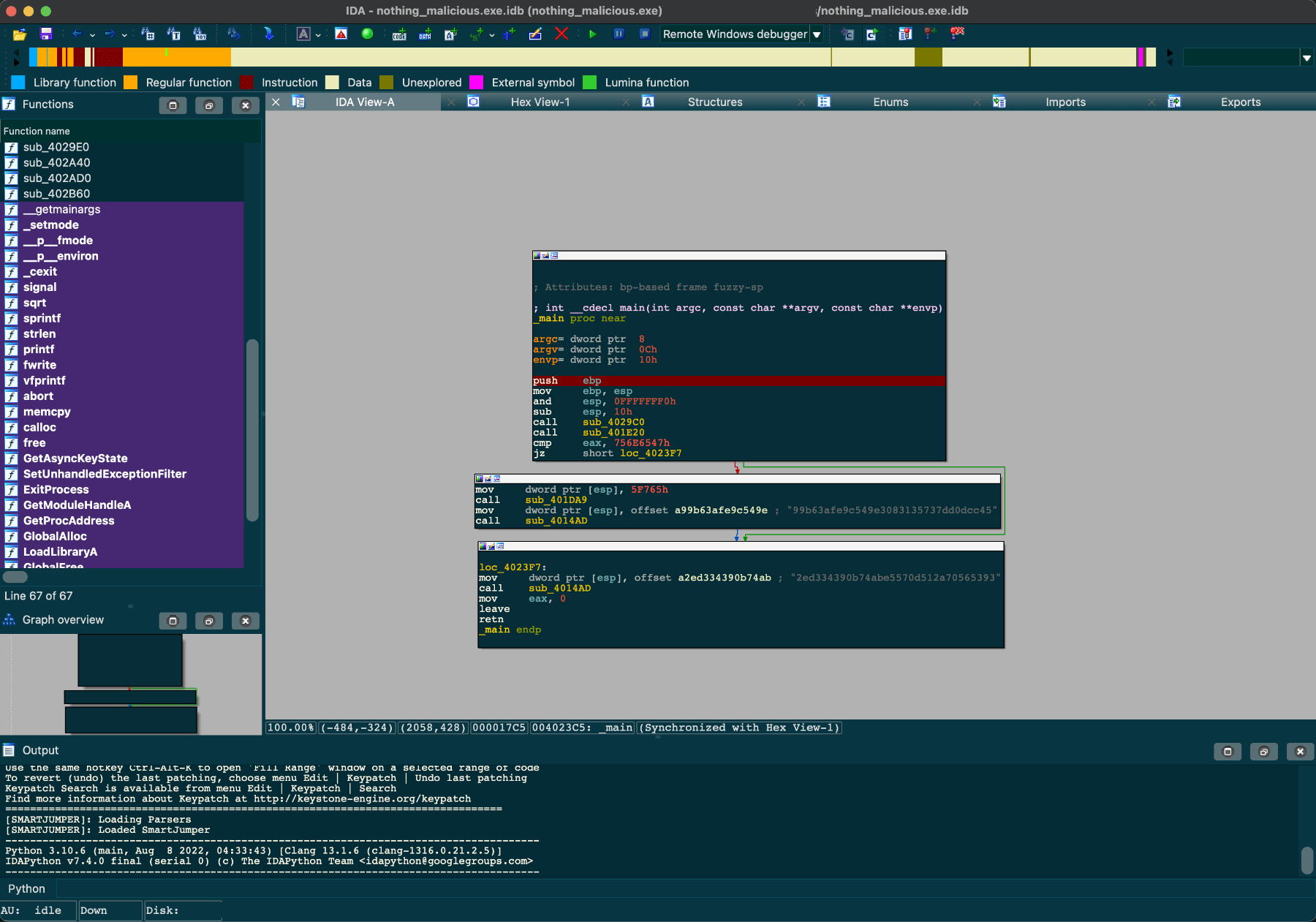Click the red warning triangle icon
Image resolution: width=1316 pixels, height=922 pixels.
click(341, 34)
